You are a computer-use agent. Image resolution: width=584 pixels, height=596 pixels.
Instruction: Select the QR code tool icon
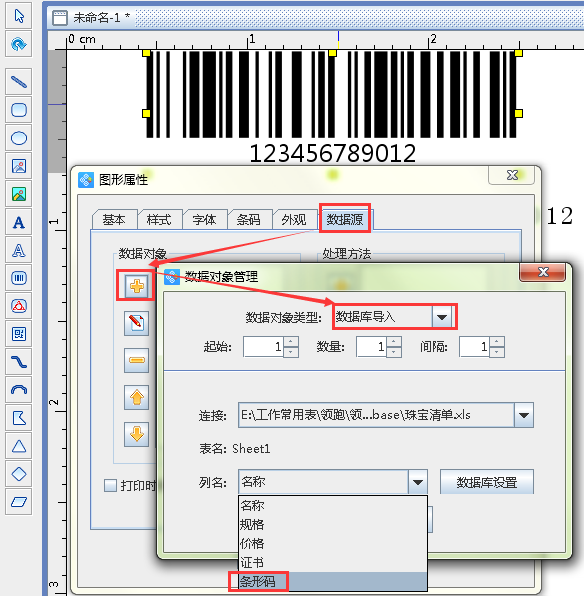pos(19,334)
